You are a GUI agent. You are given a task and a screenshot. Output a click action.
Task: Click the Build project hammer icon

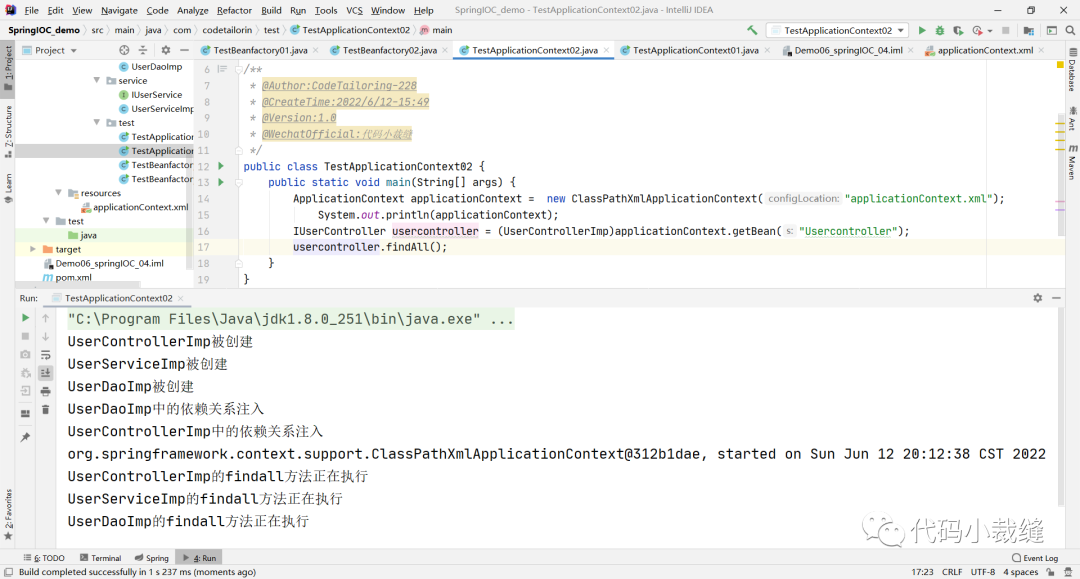(752, 30)
